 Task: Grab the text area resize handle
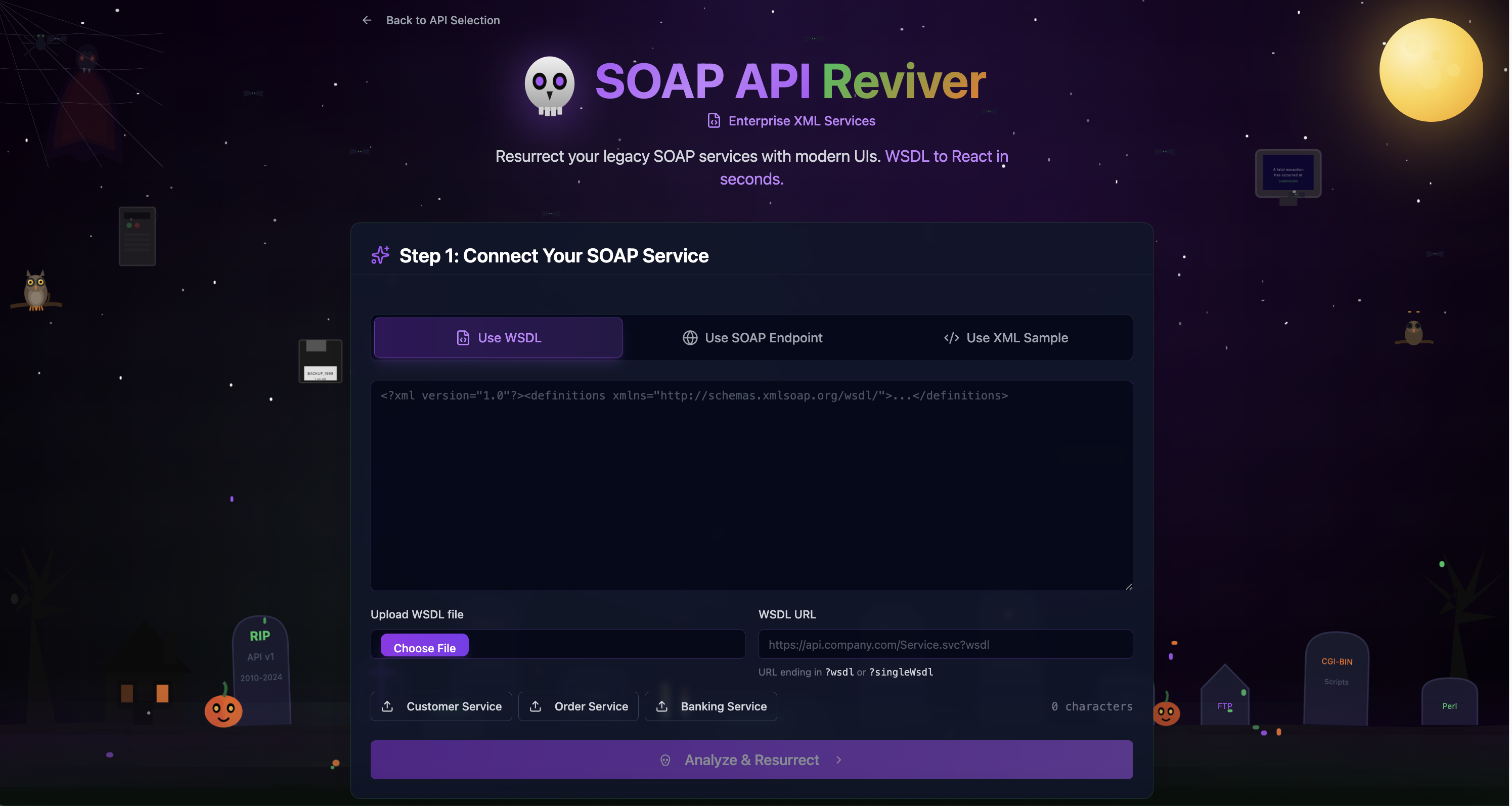tap(1128, 587)
